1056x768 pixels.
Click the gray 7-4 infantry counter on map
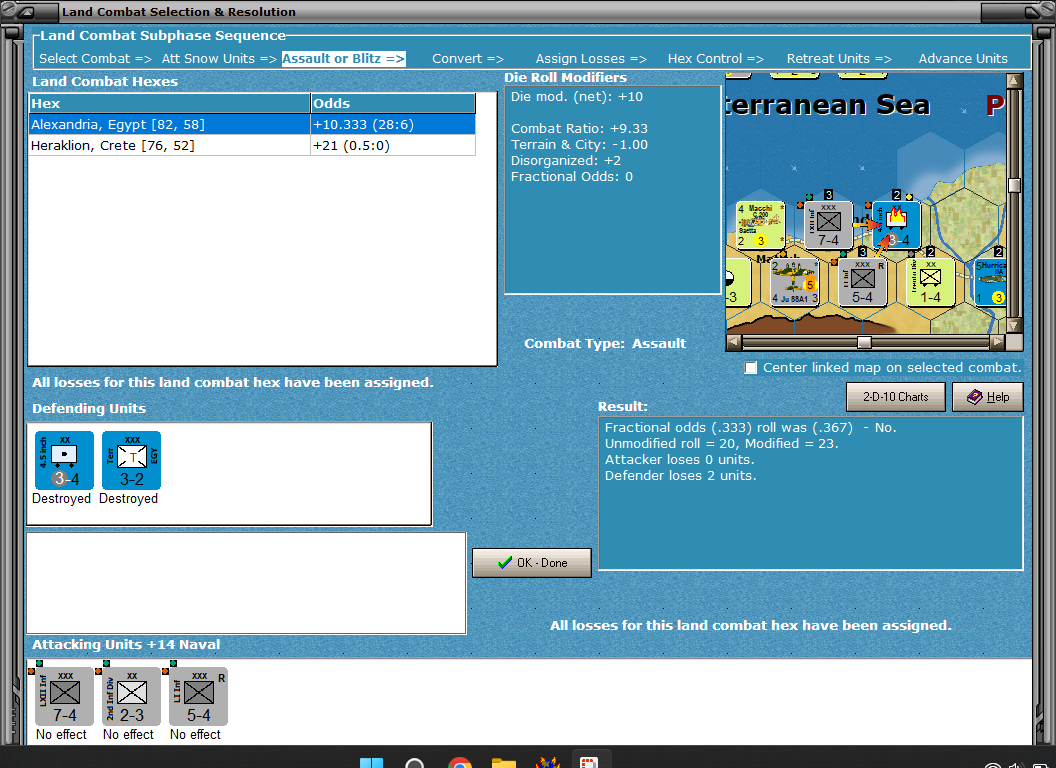pyautogui.click(x=828, y=225)
